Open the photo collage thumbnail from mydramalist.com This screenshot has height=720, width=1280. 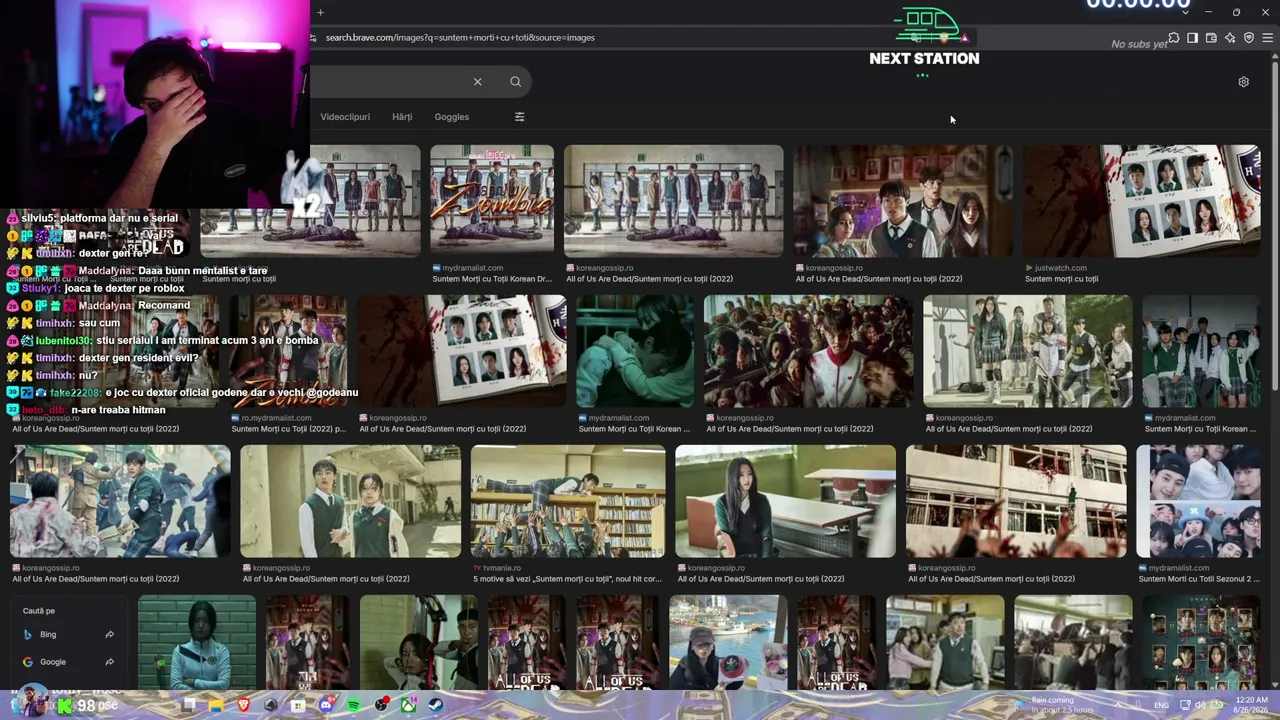[1198, 501]
